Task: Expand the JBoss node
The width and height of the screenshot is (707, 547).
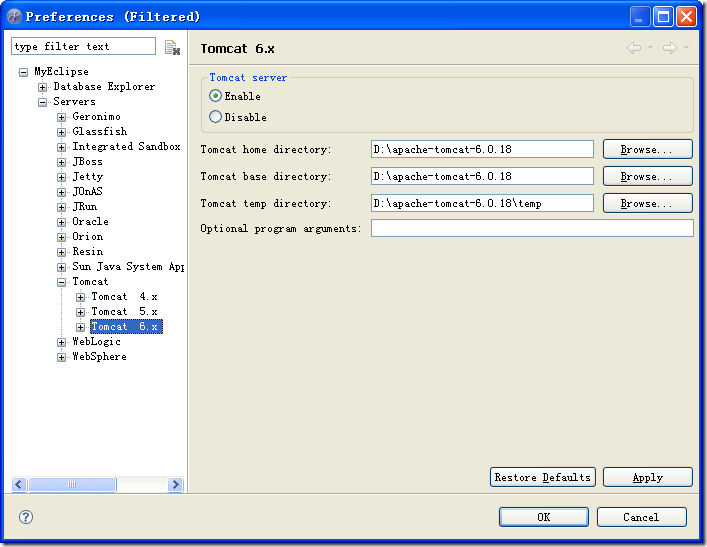Action: pos(61,162)
